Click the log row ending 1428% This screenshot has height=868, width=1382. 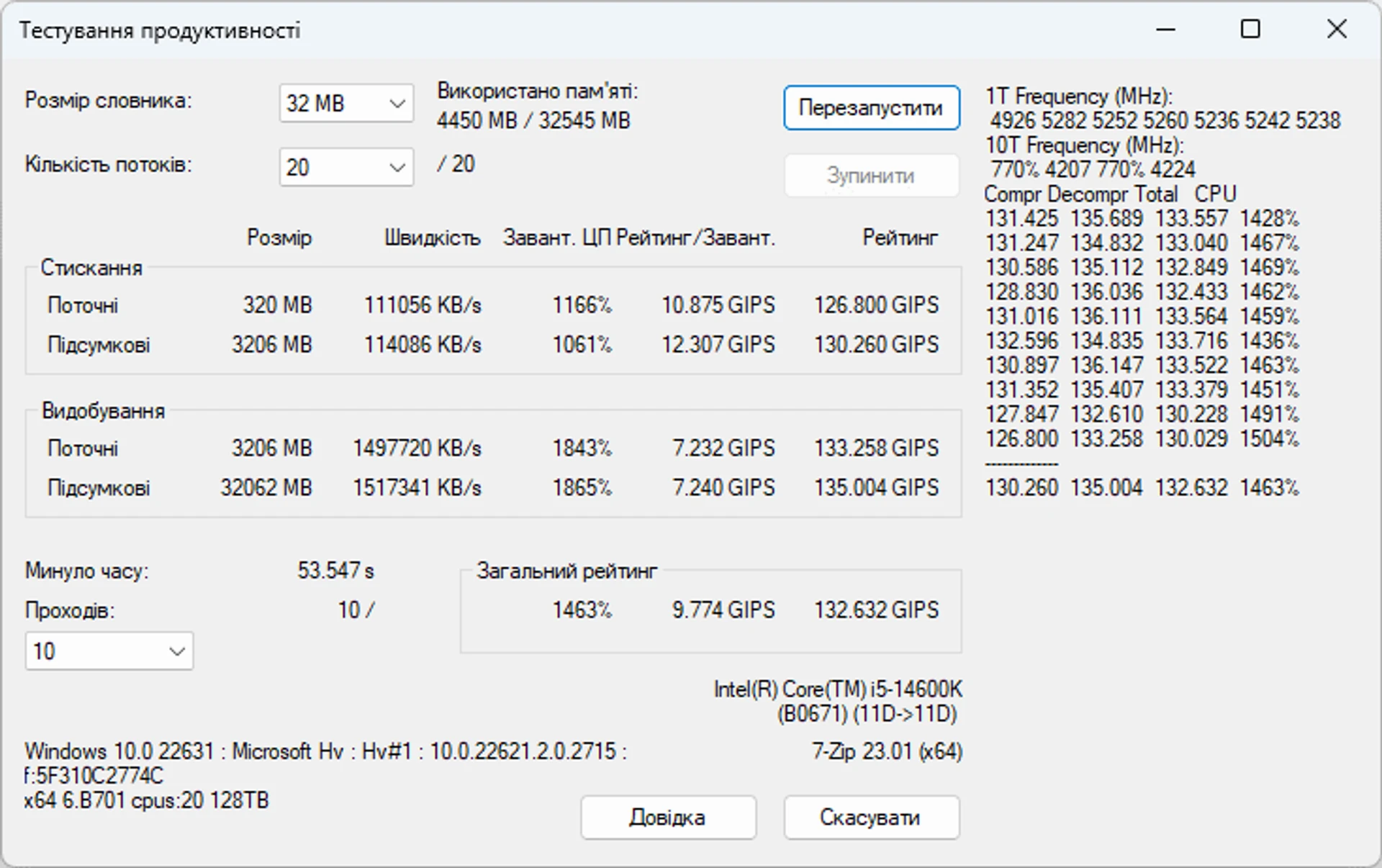click(1142, 219)
